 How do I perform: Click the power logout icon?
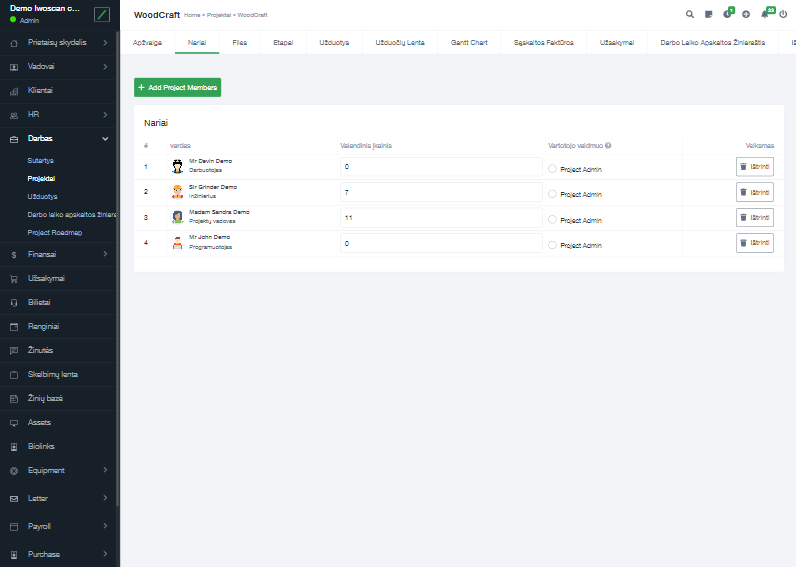783,15
